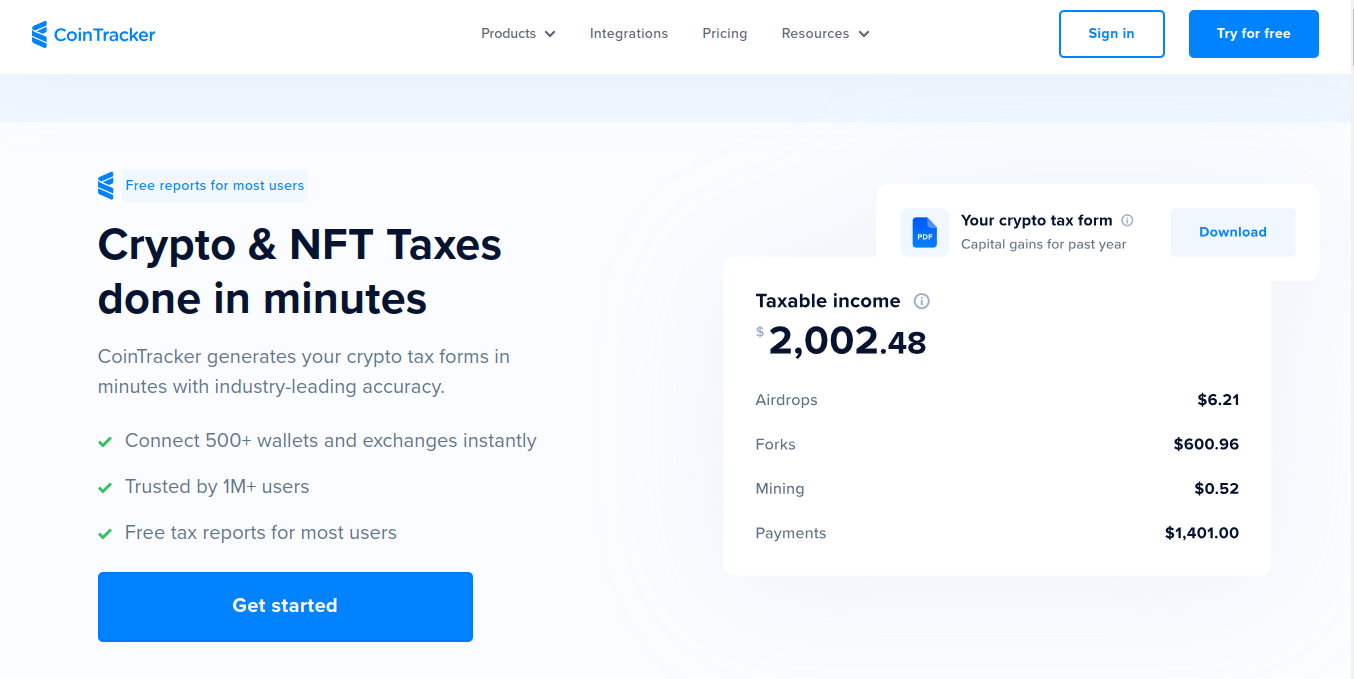
Task: Click the $600.96 Forks value
Action: point(1206,444)
